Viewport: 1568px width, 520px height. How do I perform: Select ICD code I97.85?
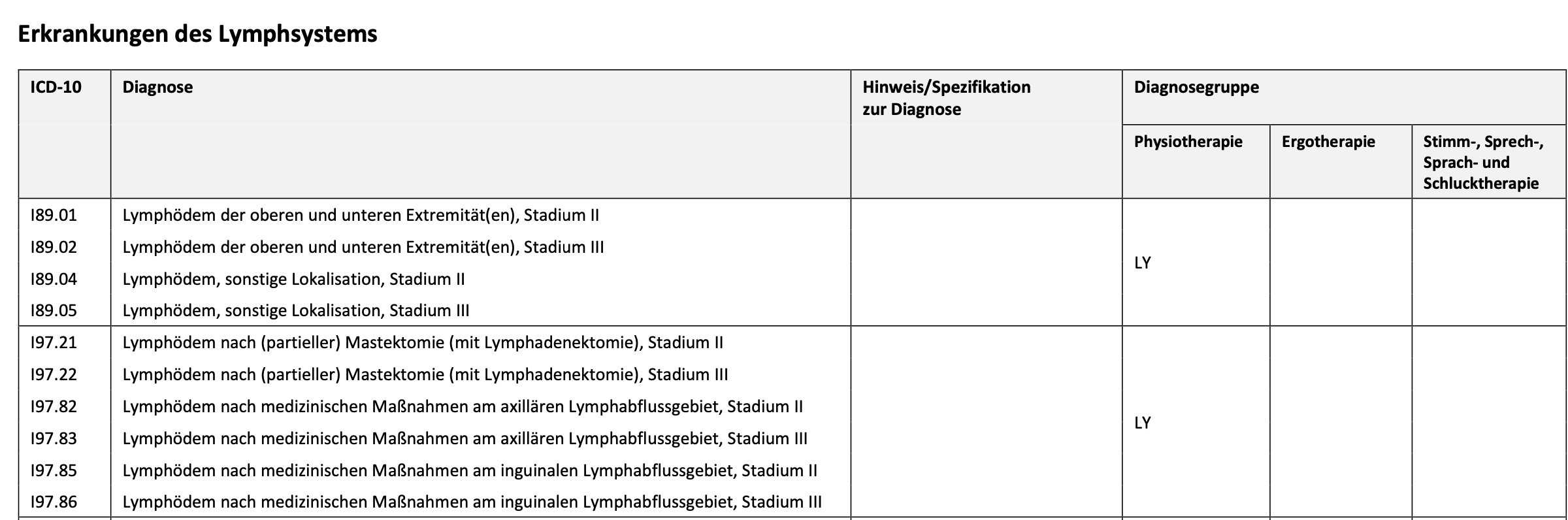(54, 470)
